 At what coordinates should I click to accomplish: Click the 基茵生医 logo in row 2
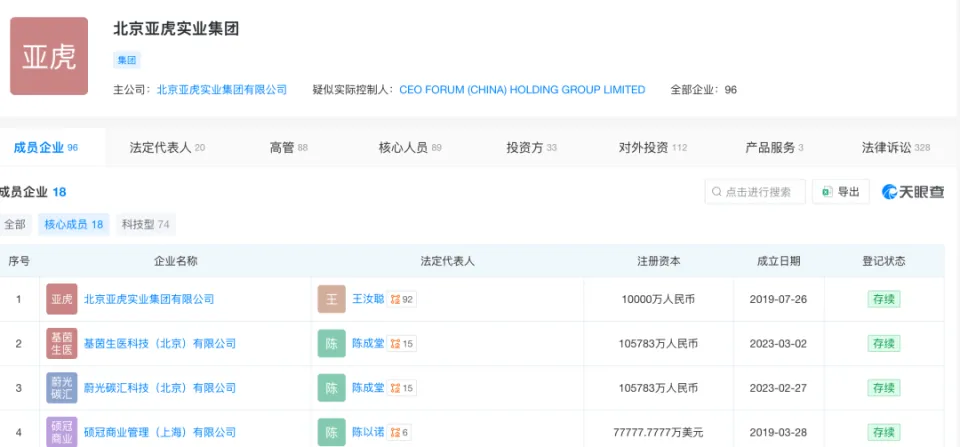pos(62,344)
